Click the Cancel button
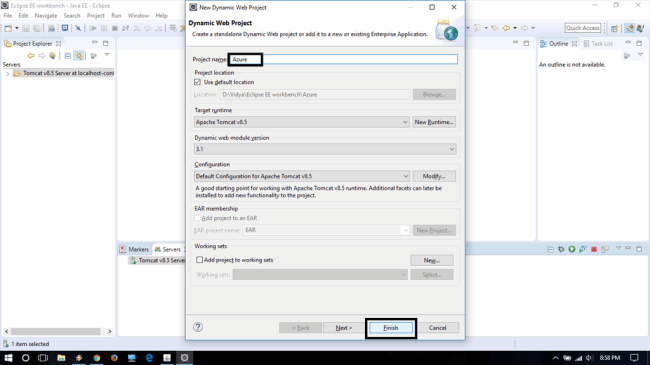The height and width of the screenshot is (365, 650). point(437,328)
